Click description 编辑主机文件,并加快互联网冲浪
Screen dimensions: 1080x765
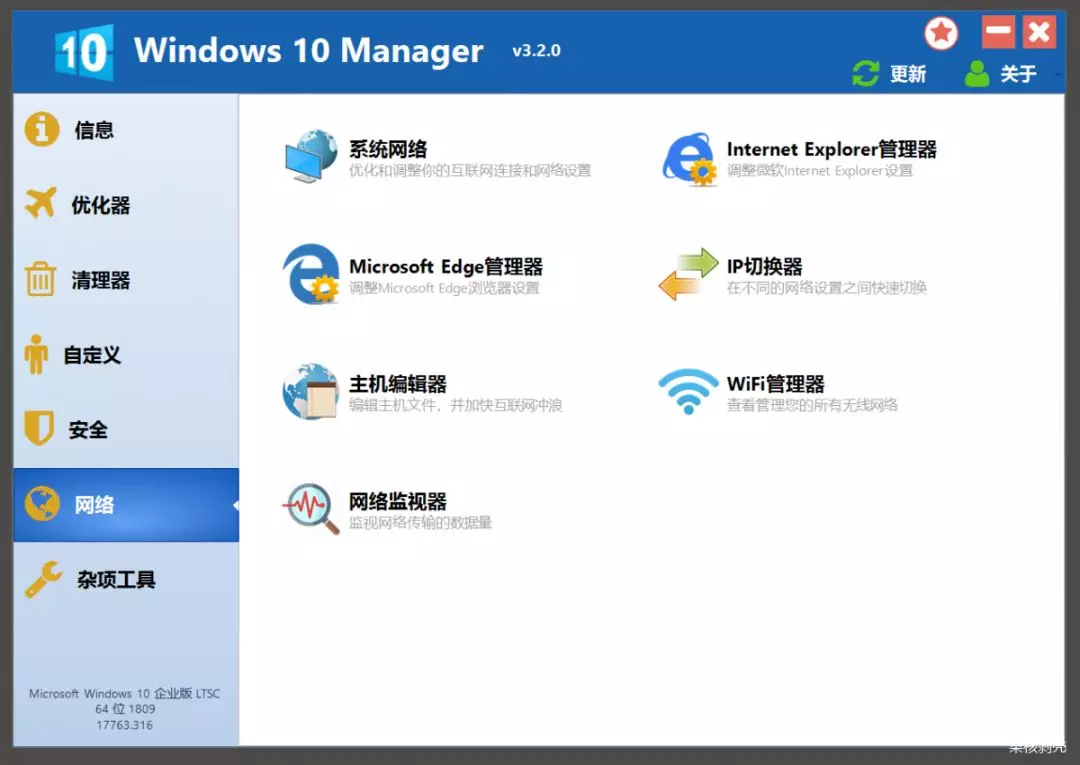coord(455,405)
